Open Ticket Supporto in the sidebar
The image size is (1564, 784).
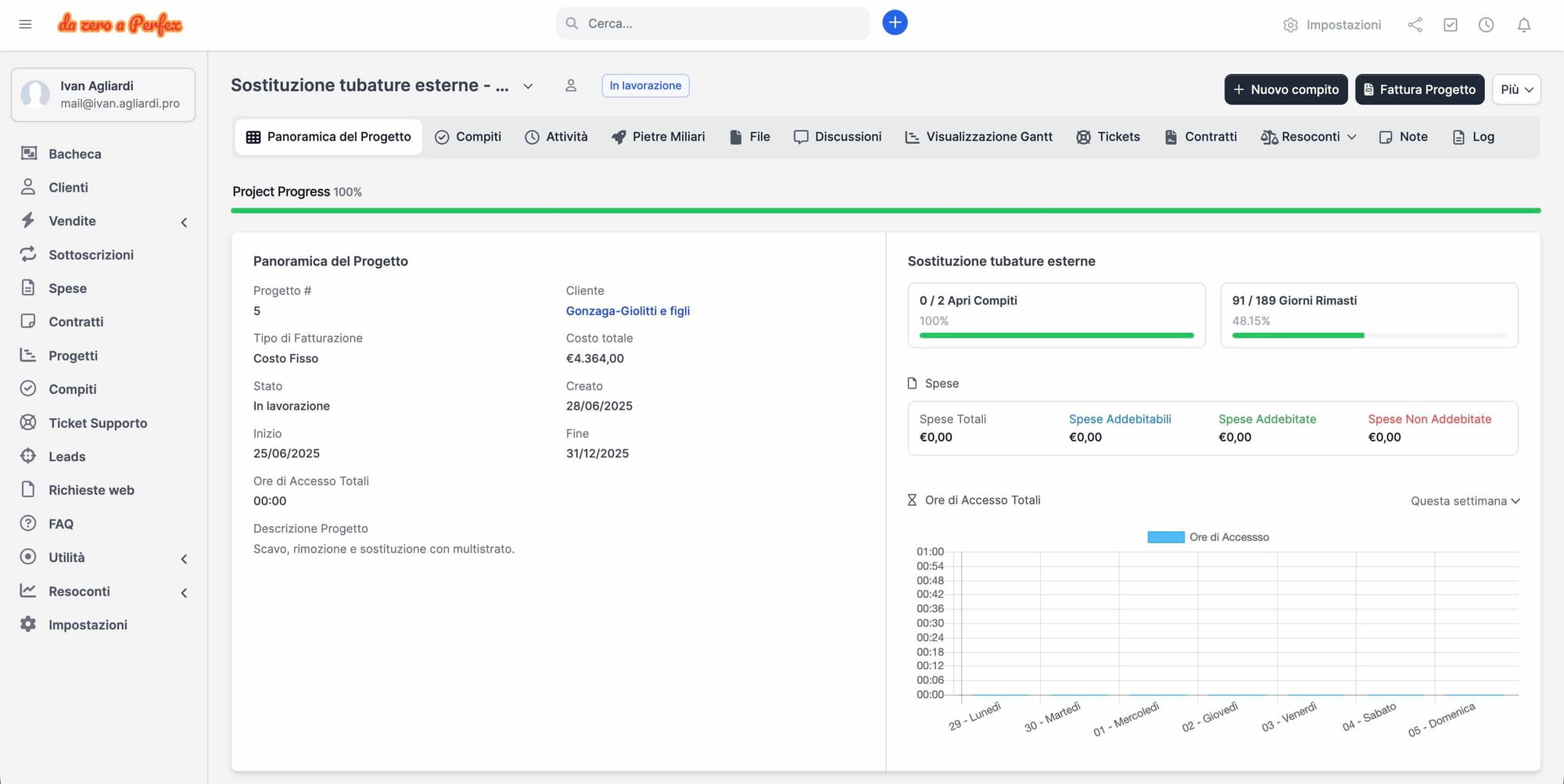(x=98, y=423)
